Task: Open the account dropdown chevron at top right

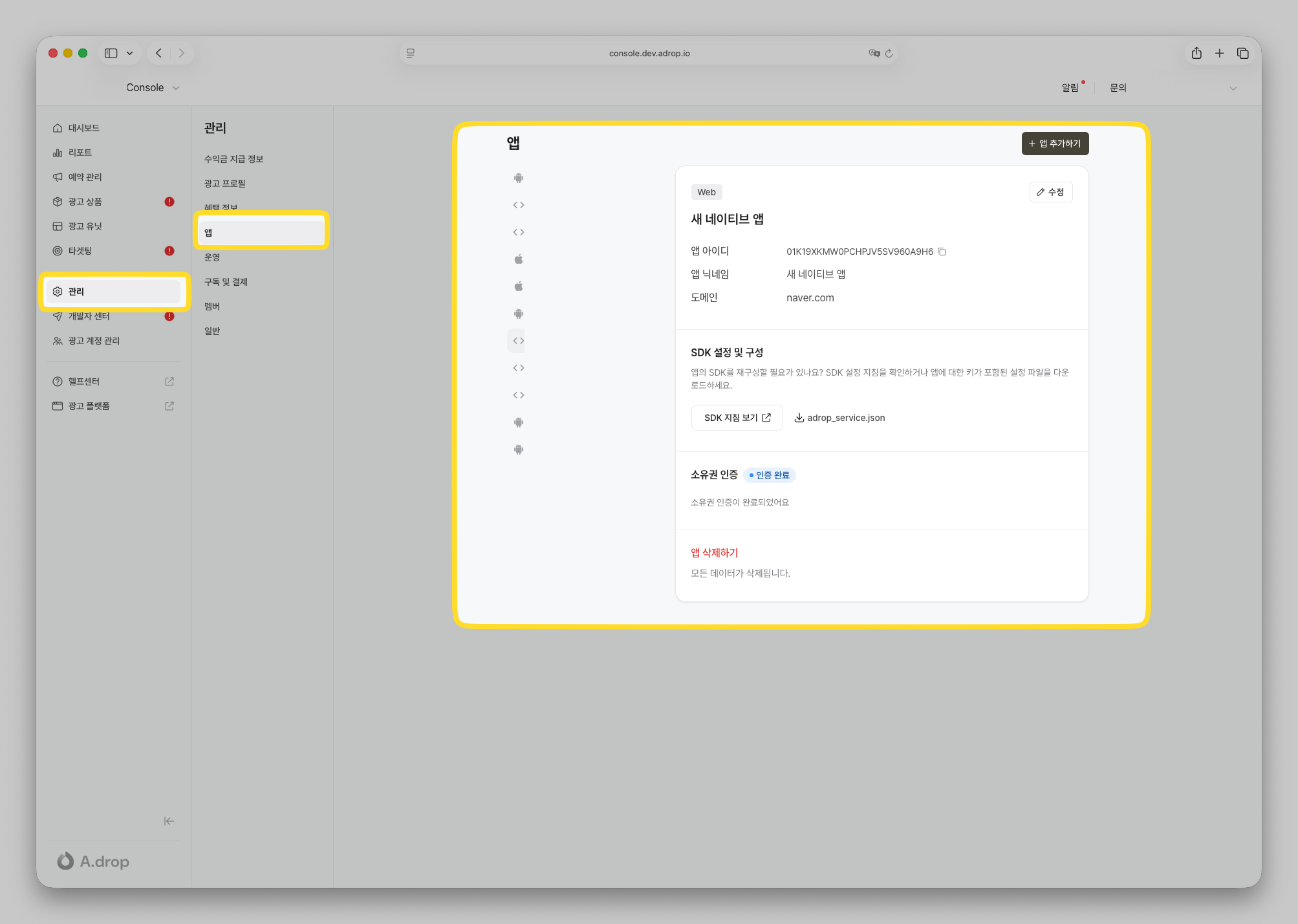Action: (1233, 89)
